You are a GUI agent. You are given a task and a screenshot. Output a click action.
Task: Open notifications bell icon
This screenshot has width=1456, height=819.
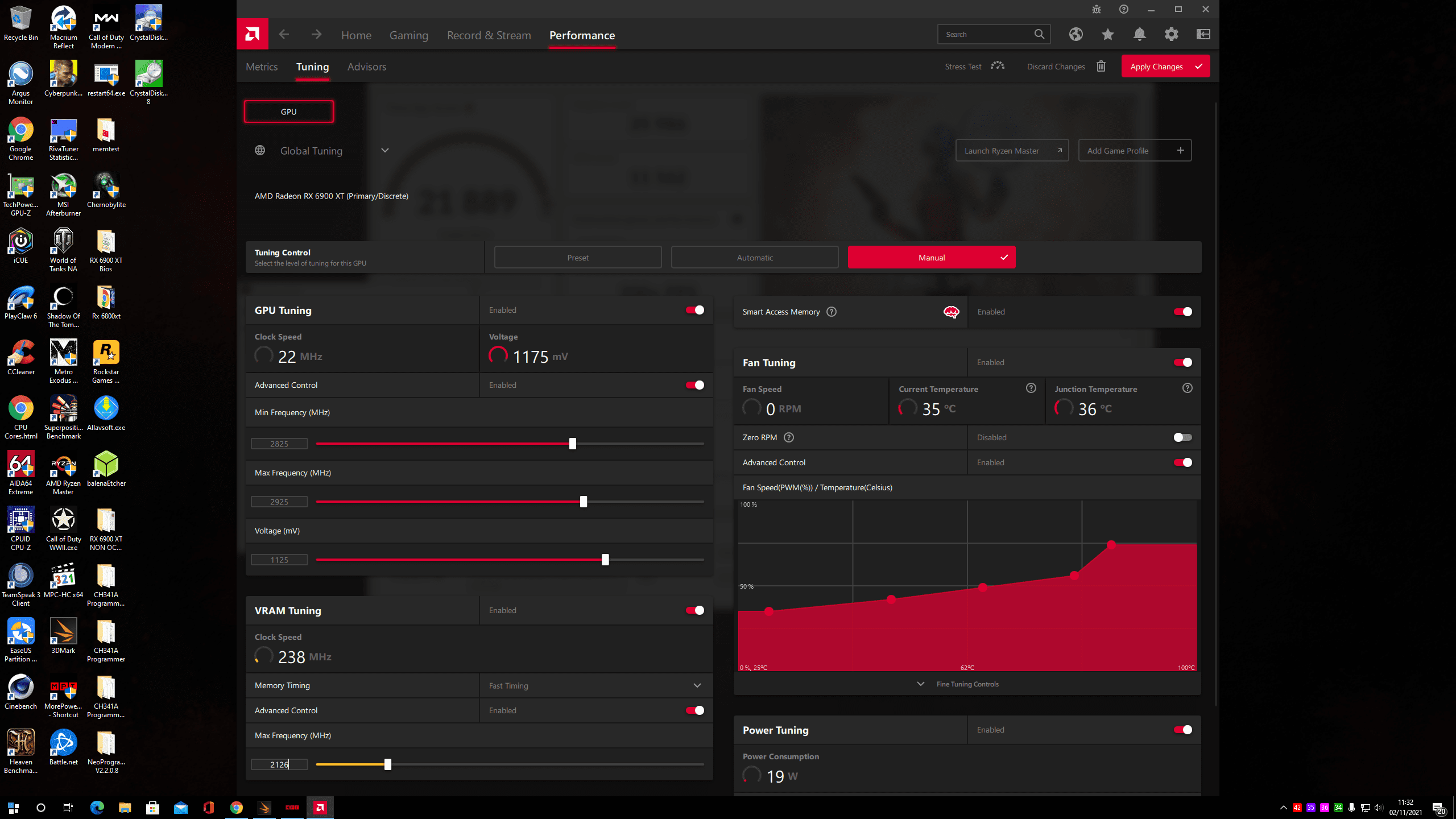1139,34
